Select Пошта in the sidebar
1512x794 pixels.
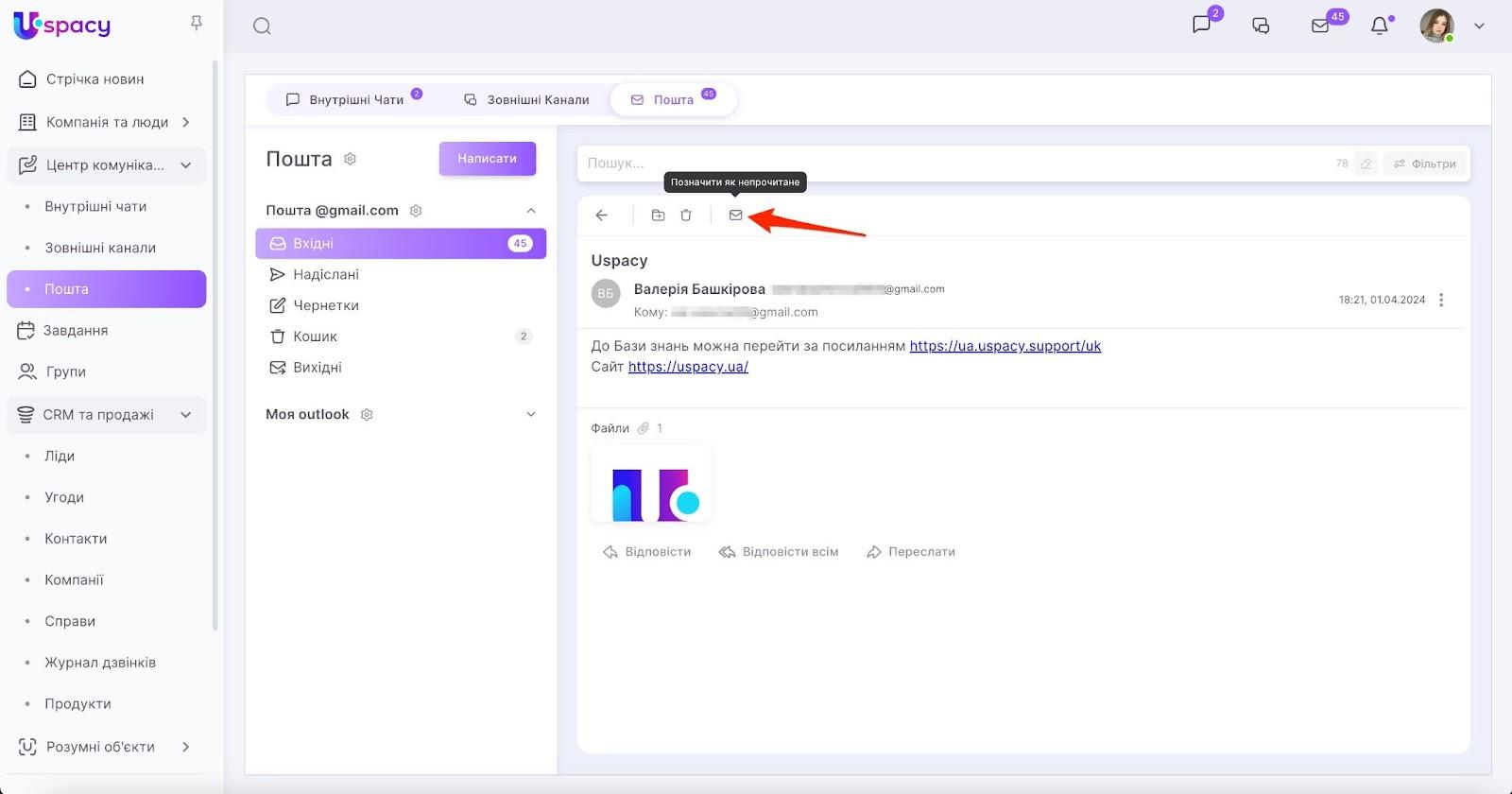point(106,289)
